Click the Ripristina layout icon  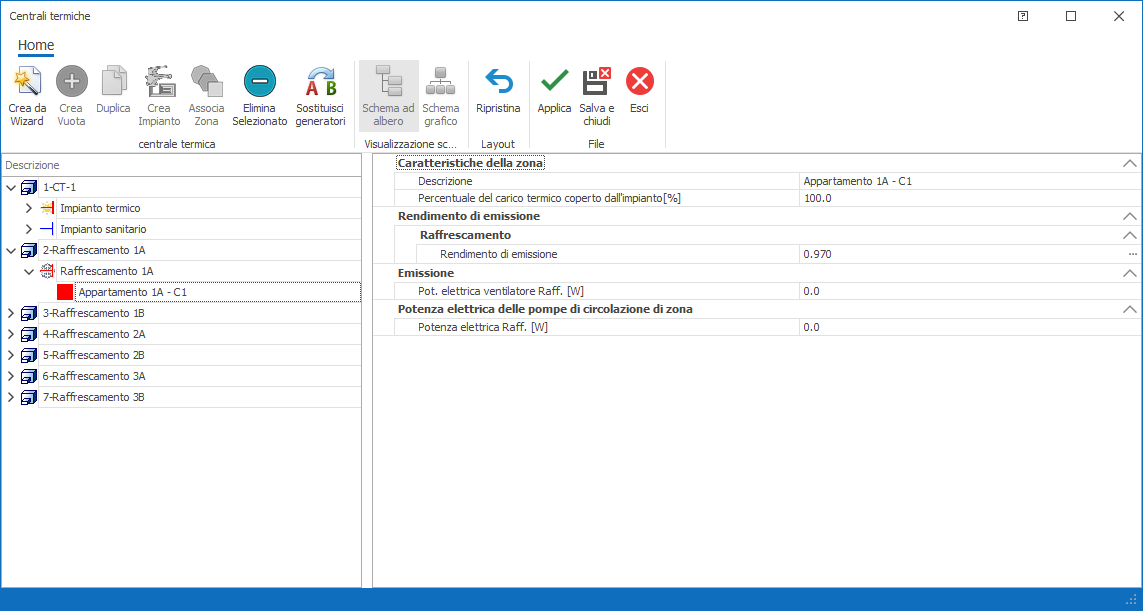tap(498, 81)
